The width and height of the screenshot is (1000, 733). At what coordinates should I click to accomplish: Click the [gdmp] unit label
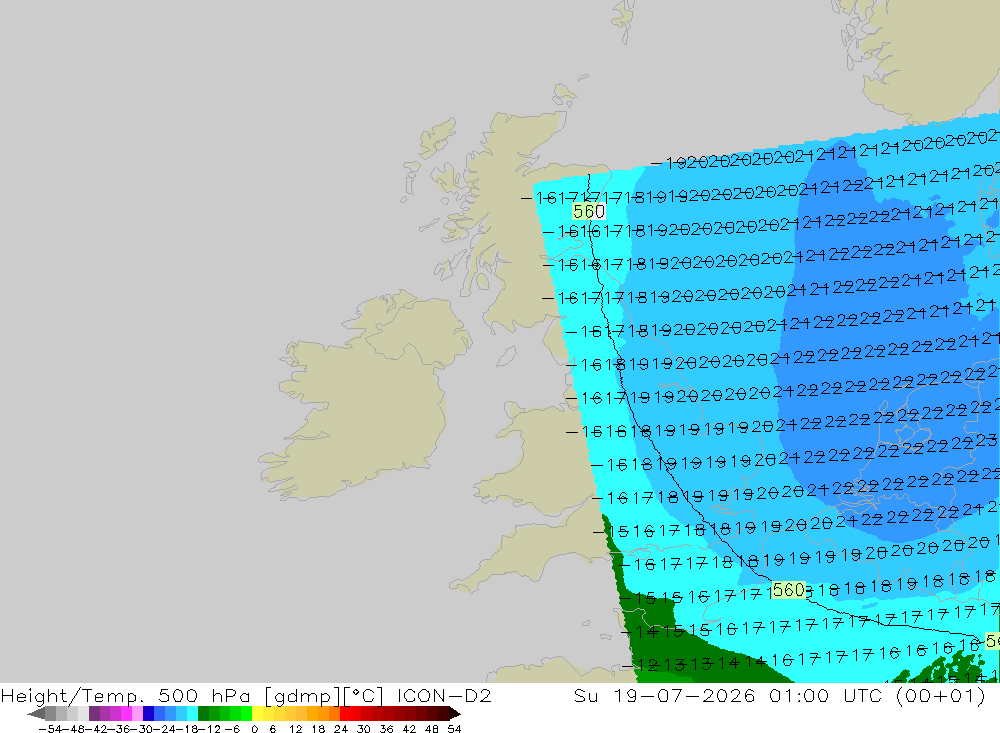(x=302, y=695)
